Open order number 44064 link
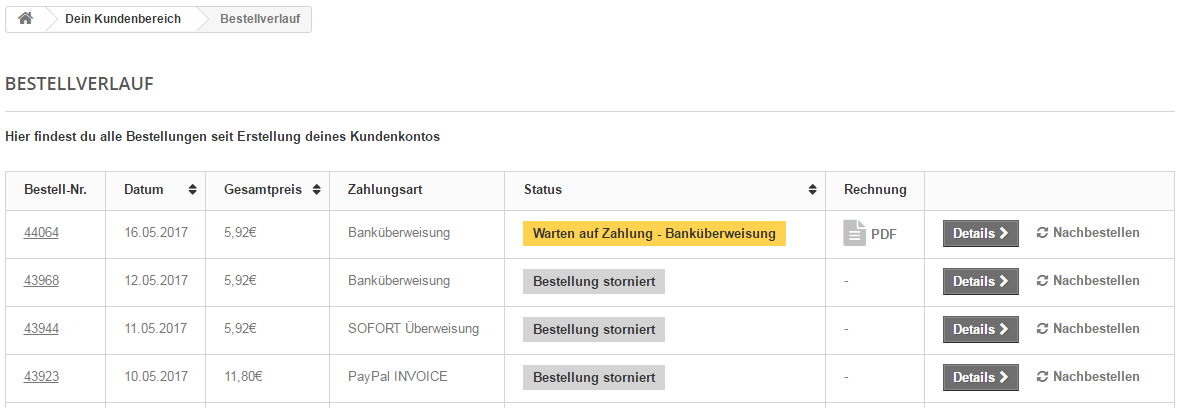This screenshot has width=1185, height=408. [41, 233]
